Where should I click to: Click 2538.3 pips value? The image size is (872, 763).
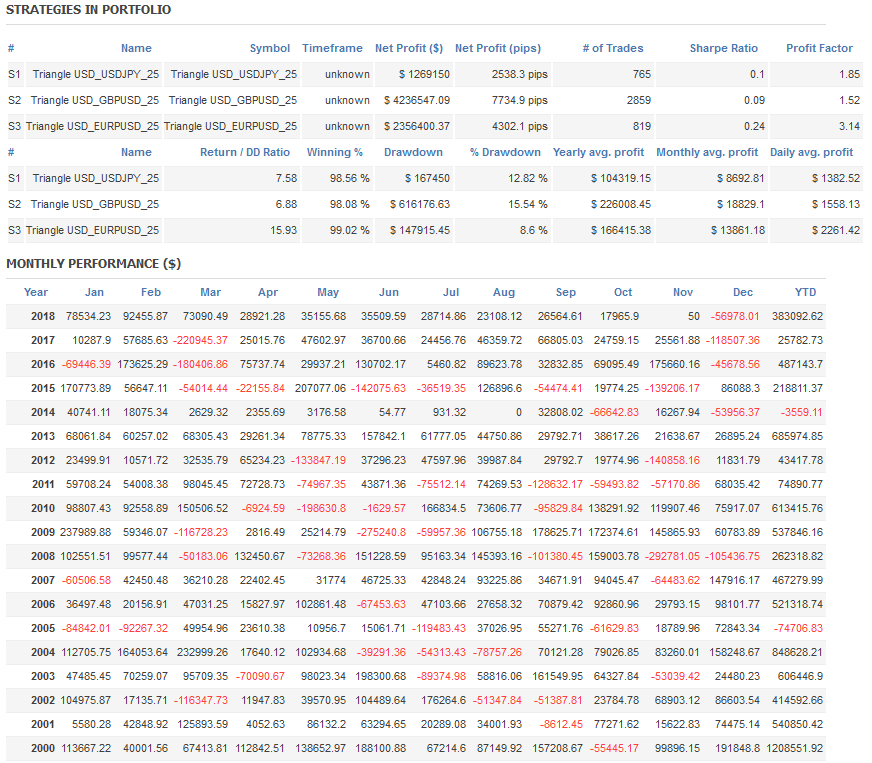(x=519, y=75)
